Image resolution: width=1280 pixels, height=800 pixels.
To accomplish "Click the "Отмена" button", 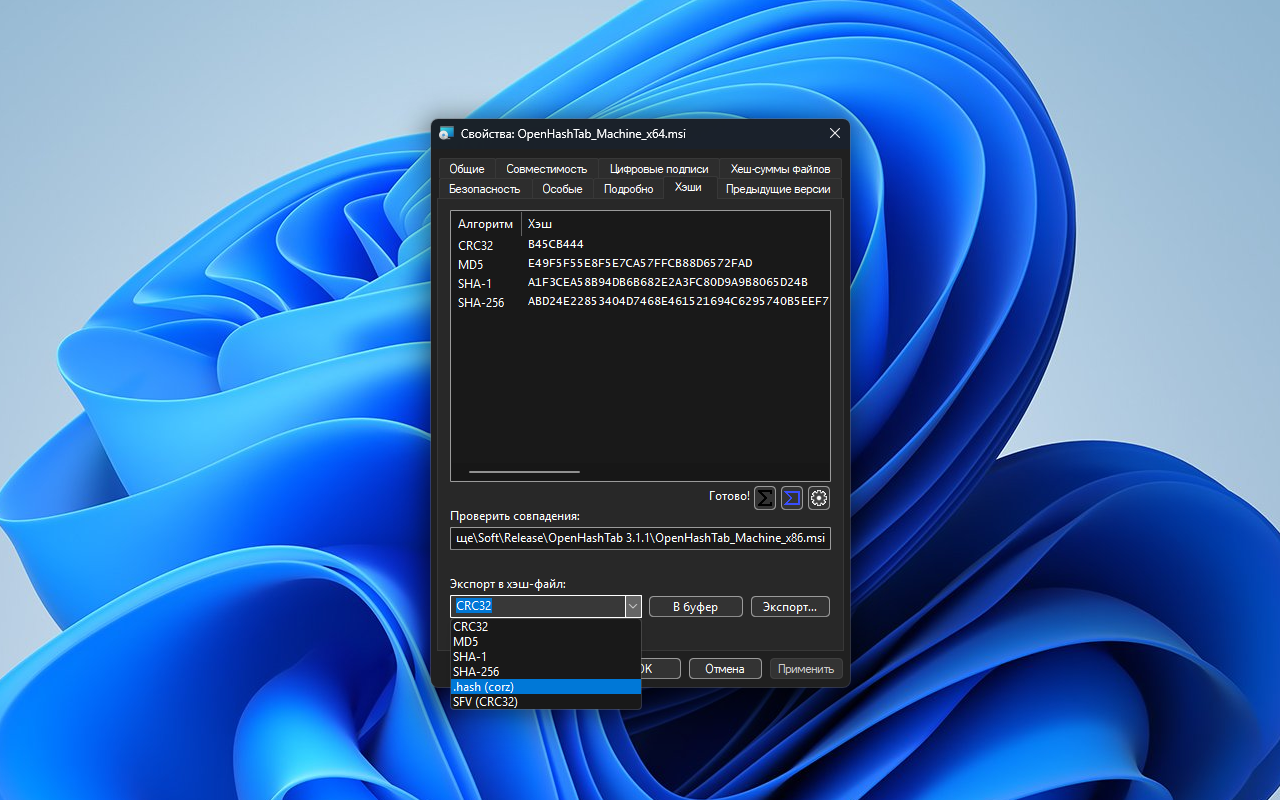I will point(724,669).
